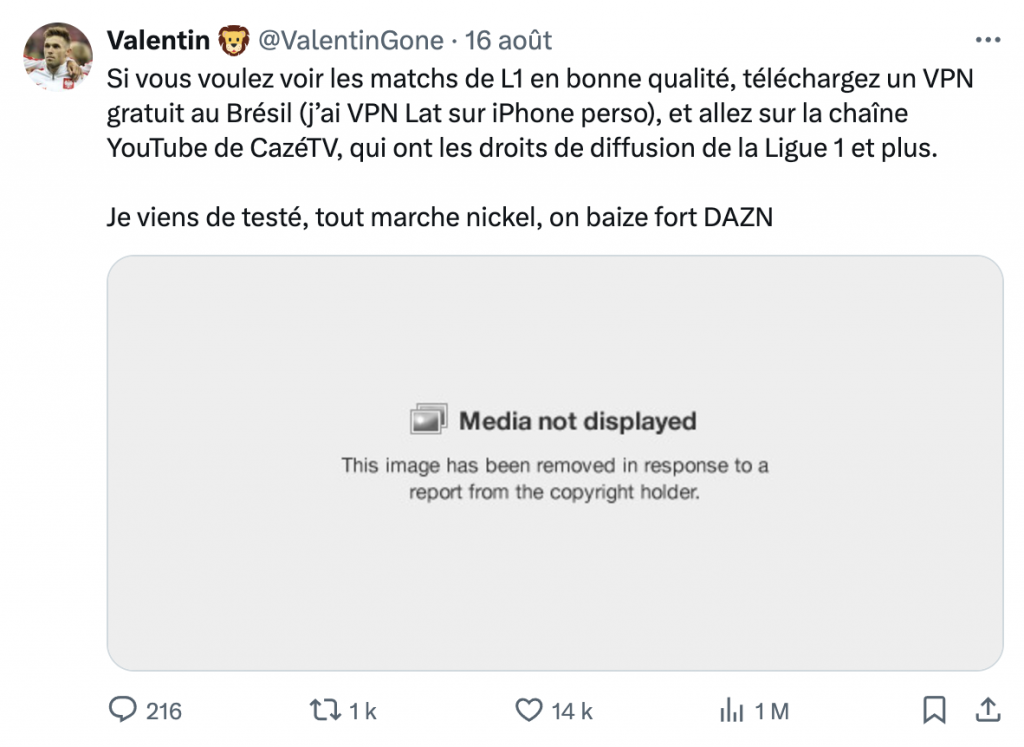This screenshot has height=747, width=1024.
Task: Open the reply speech bubble icon
Action: (x=122, y=710)
